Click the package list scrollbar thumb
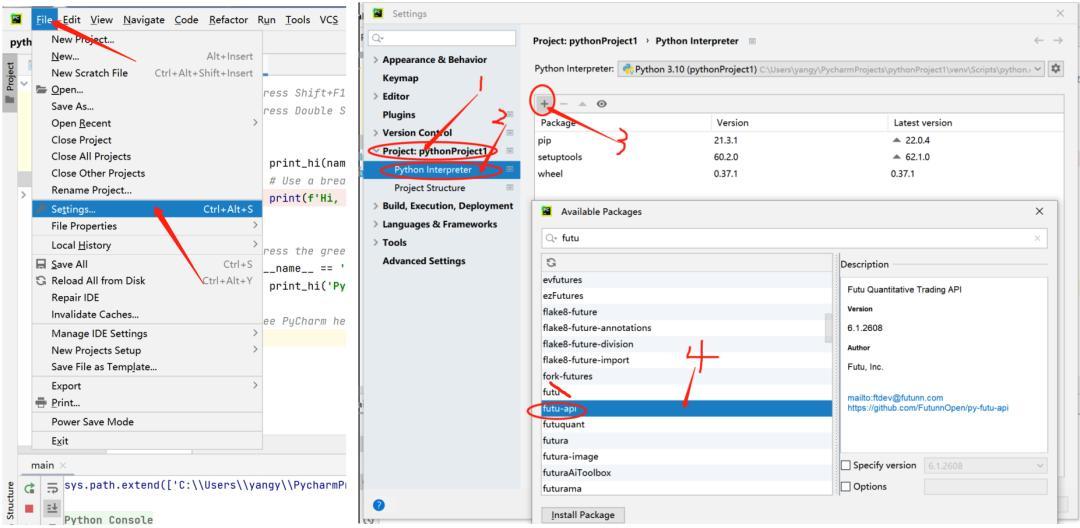This screenshot has width=1080, height=528. point(827,325)
